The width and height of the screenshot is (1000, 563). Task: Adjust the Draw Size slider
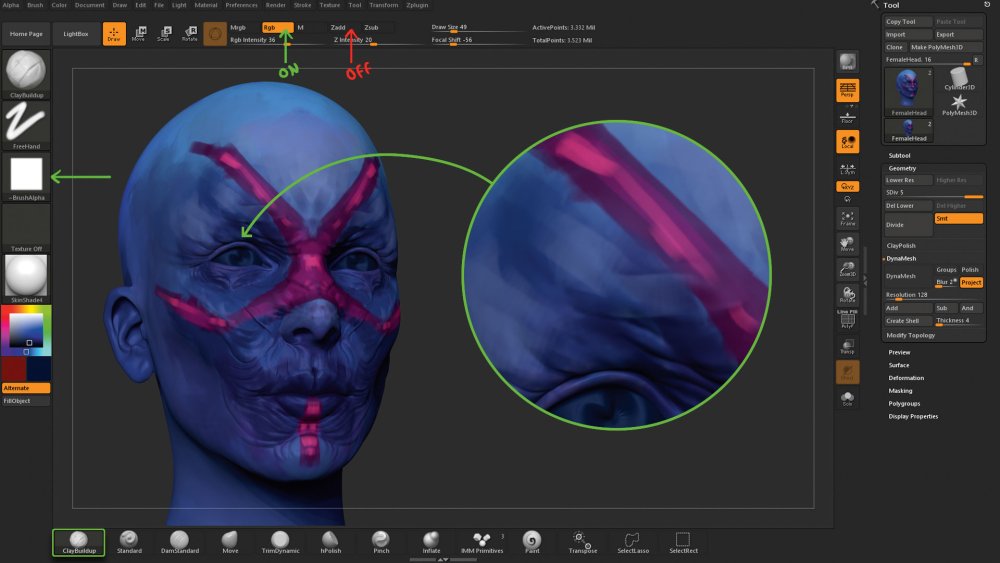click(476, 27)
